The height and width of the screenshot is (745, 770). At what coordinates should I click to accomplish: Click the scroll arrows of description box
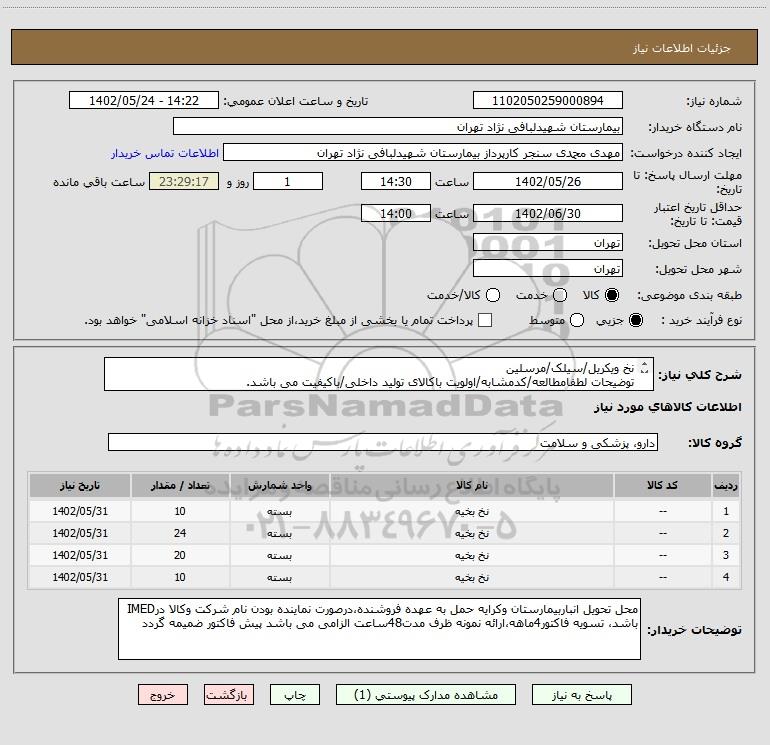[x=644, y=374]
